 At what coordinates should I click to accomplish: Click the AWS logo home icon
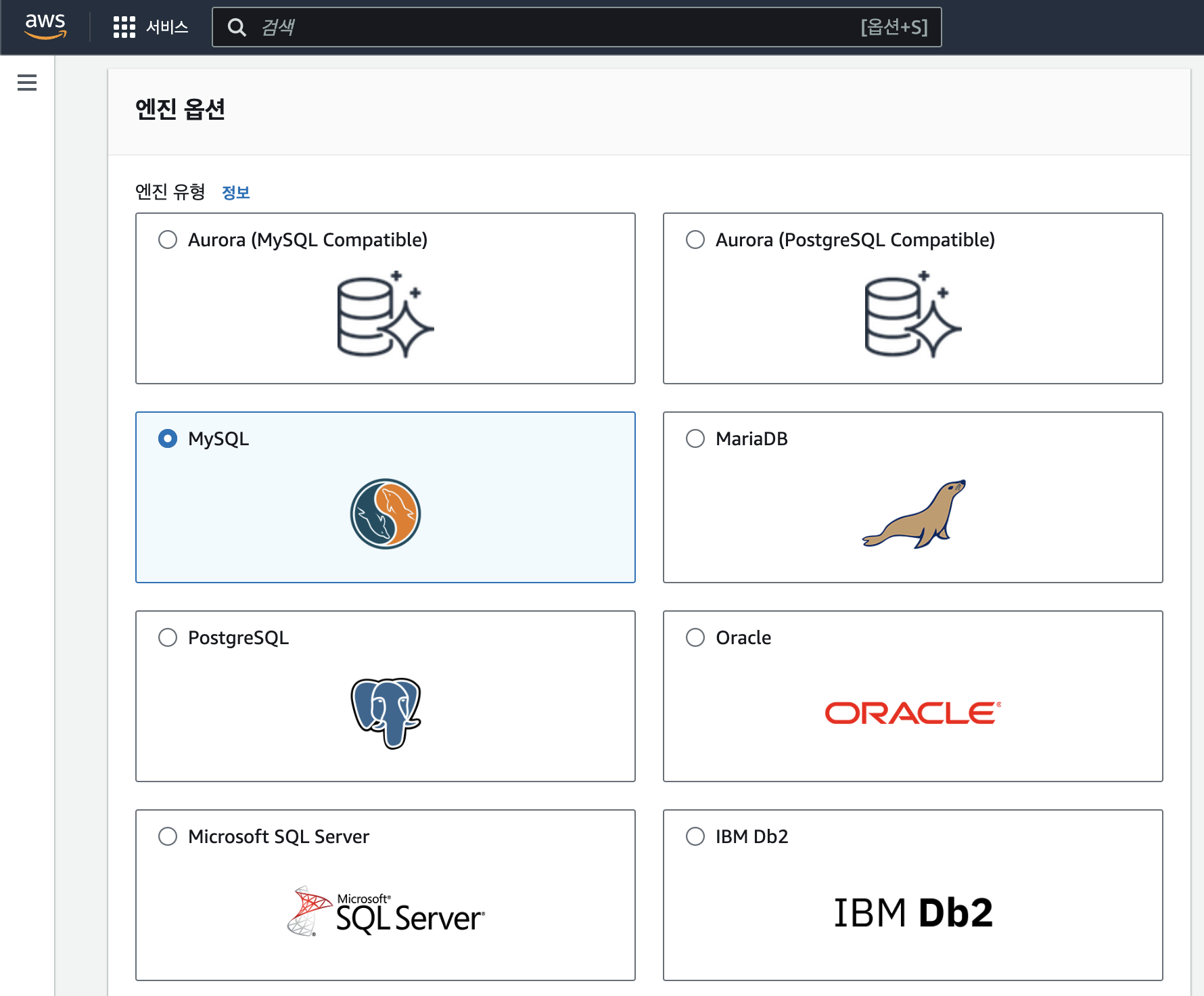45,26
